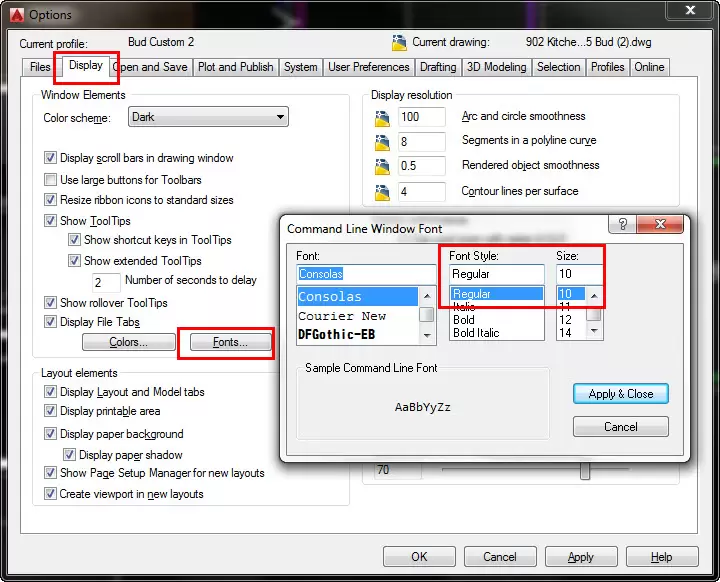The height and width of the screenshot is (582, 720).
Task: Select Courier New in the Font list
Action: coord(342,316)
